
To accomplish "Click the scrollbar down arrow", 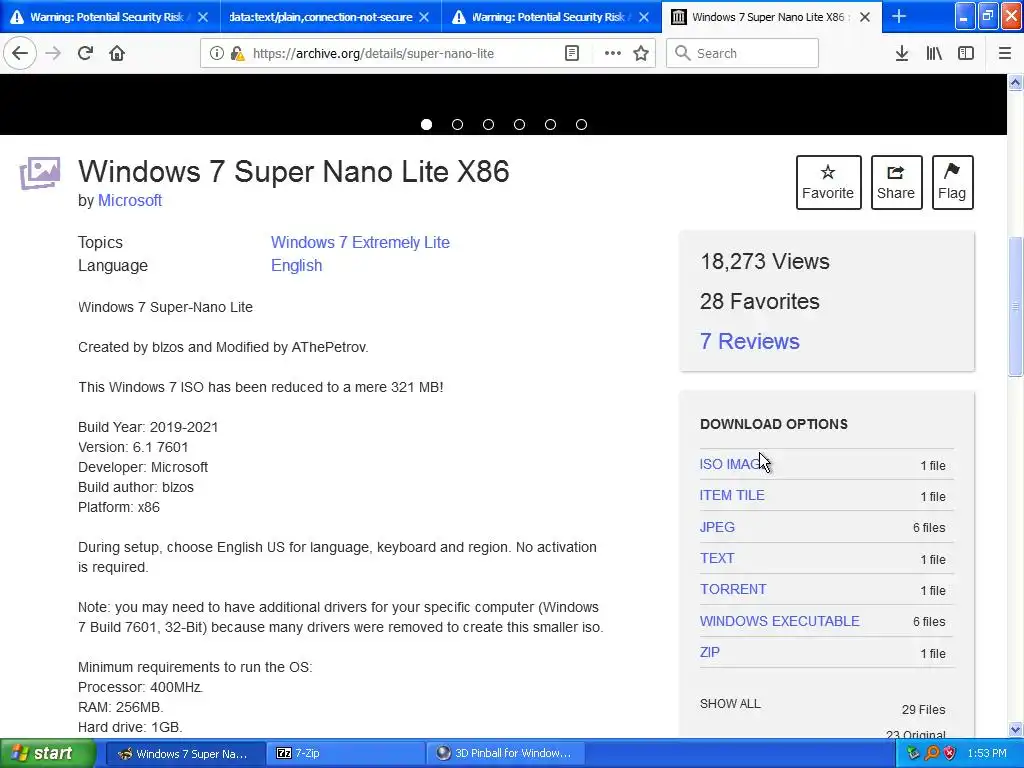I will pyautogui.click(x=1016, y=729).
